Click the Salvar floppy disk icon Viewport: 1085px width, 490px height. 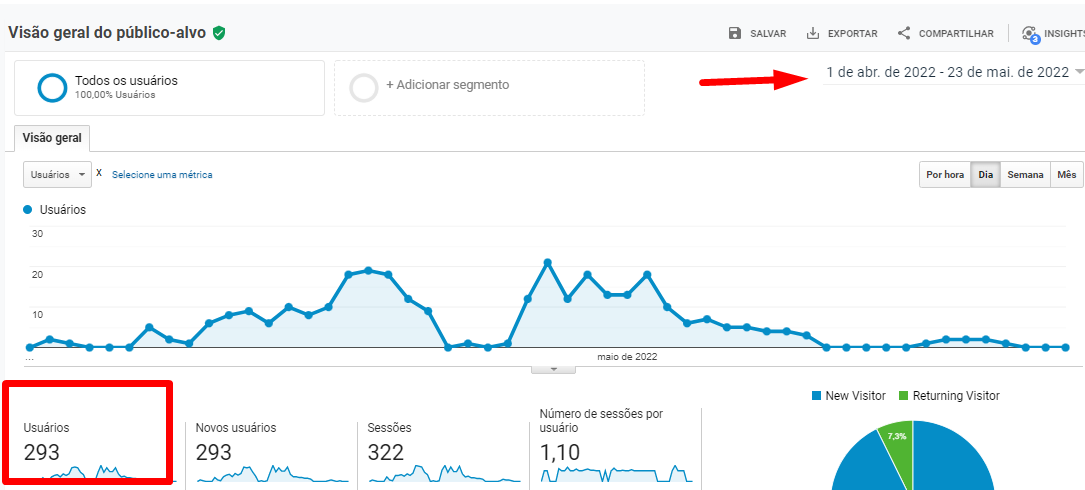(x=735, y=33)
